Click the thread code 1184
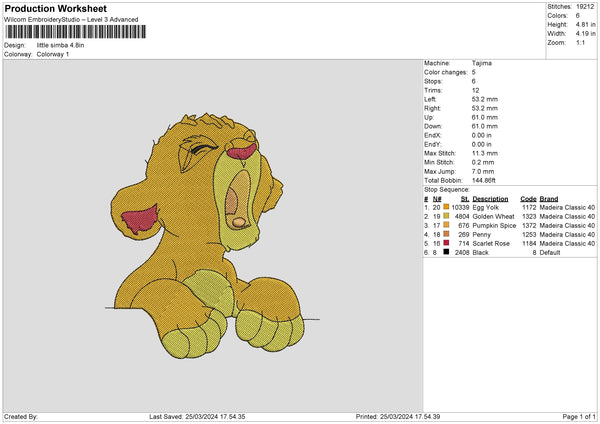 click(529, 243)
